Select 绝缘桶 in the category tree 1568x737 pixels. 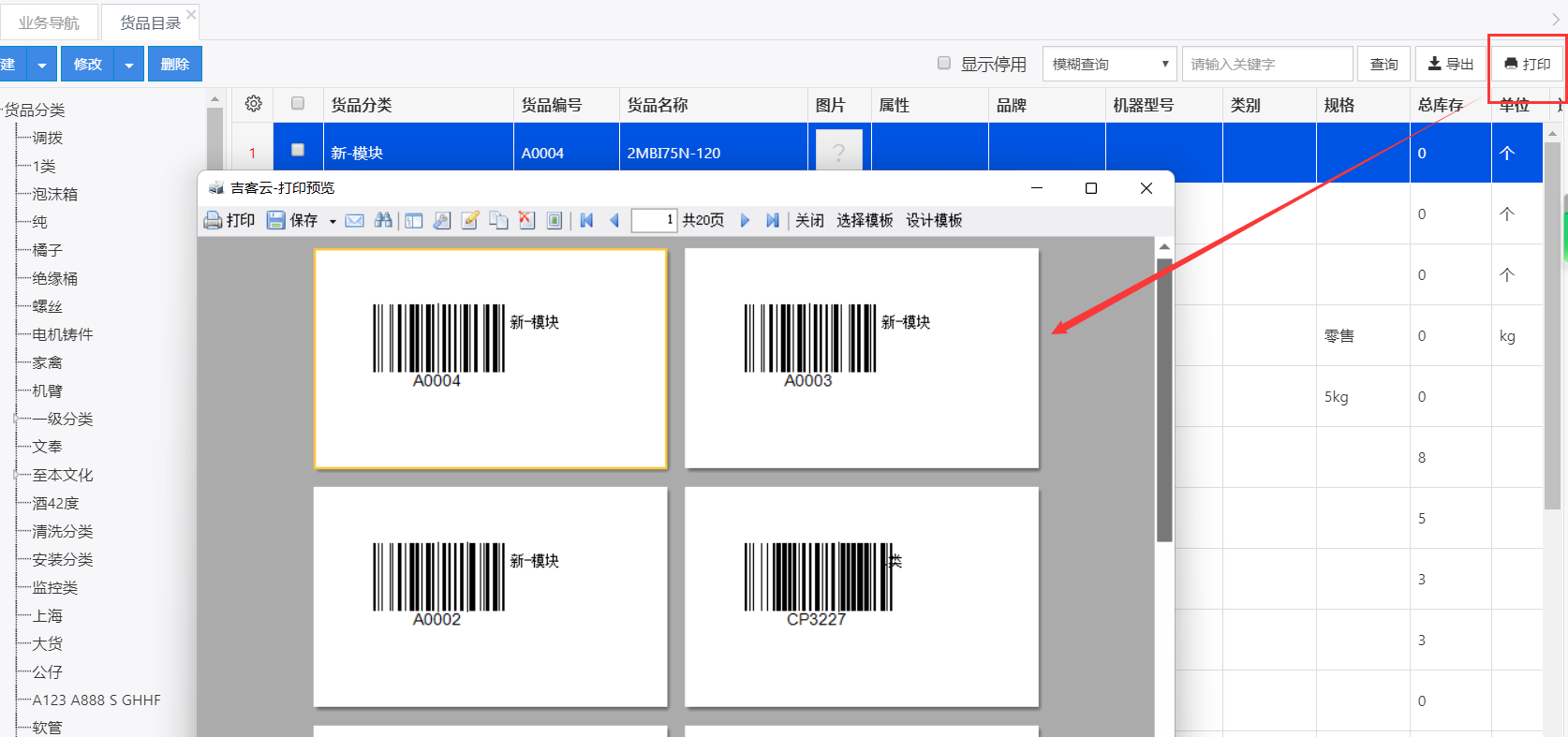tap(55, 278)
